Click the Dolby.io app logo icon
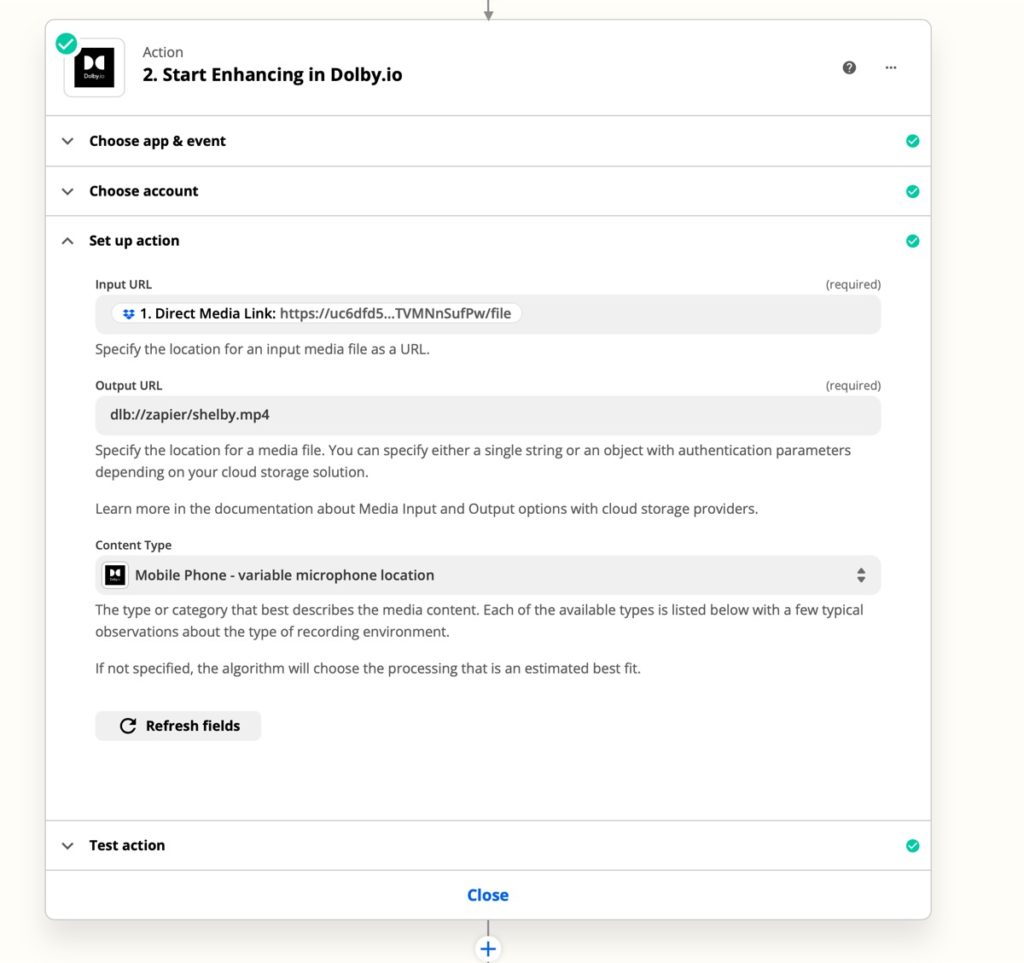Viewport: 1024px width, 963px height. pos(94,68)
